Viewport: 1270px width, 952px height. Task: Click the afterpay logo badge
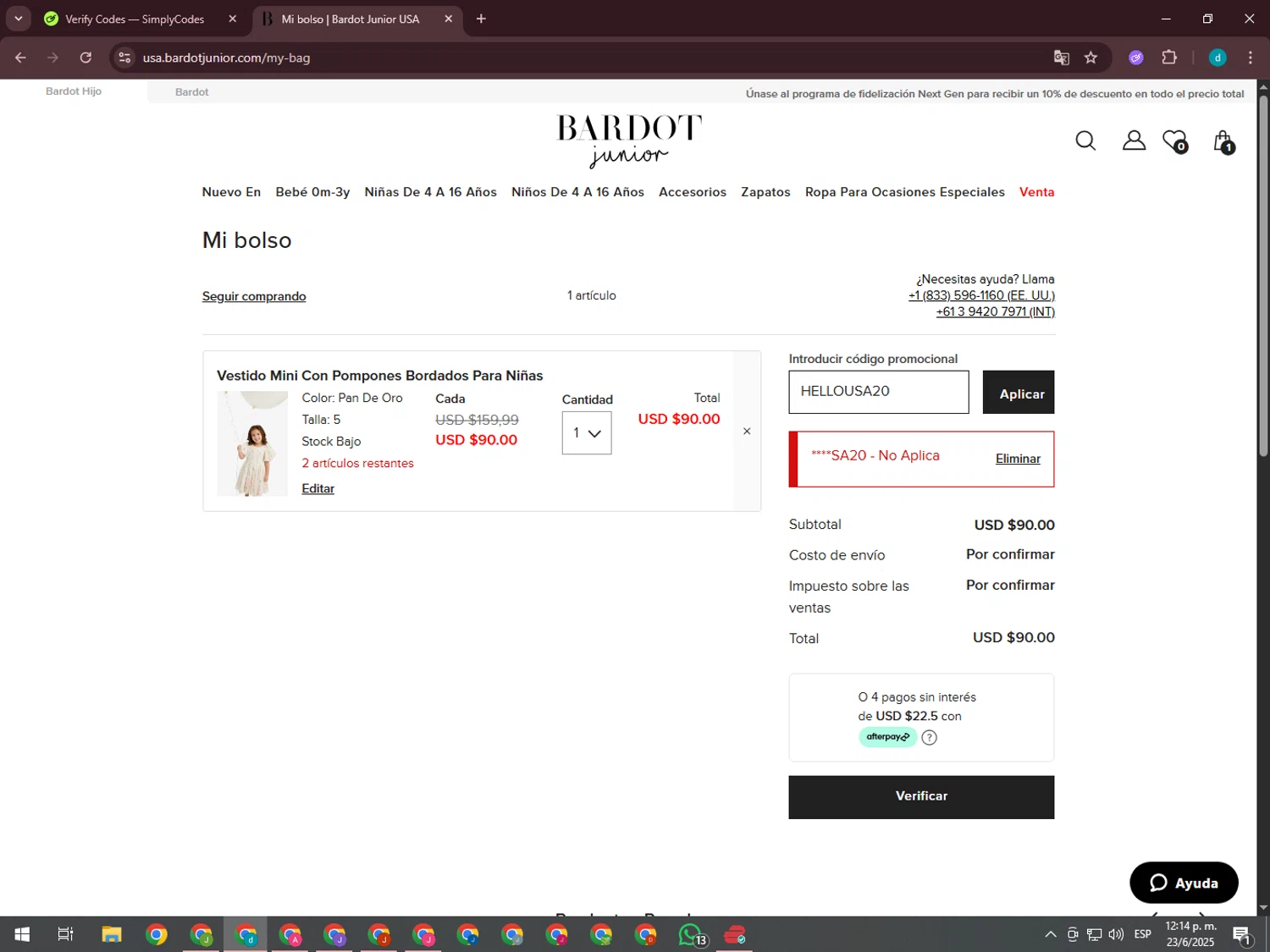point(887,737)
